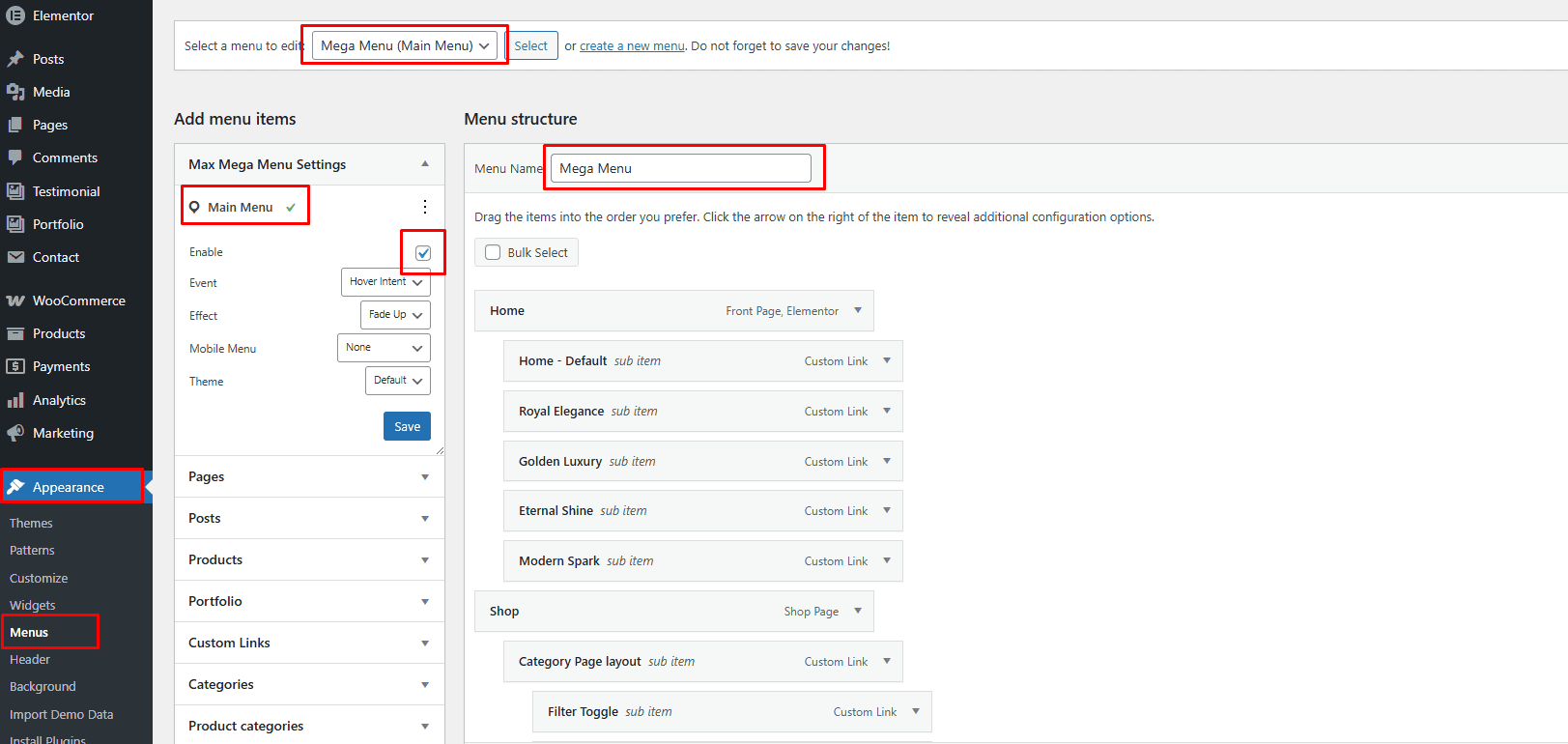Open the Effect dropdown set to Fade Up
The image size is (1568, 744).
pyautogui.click(x=395, y=315)
